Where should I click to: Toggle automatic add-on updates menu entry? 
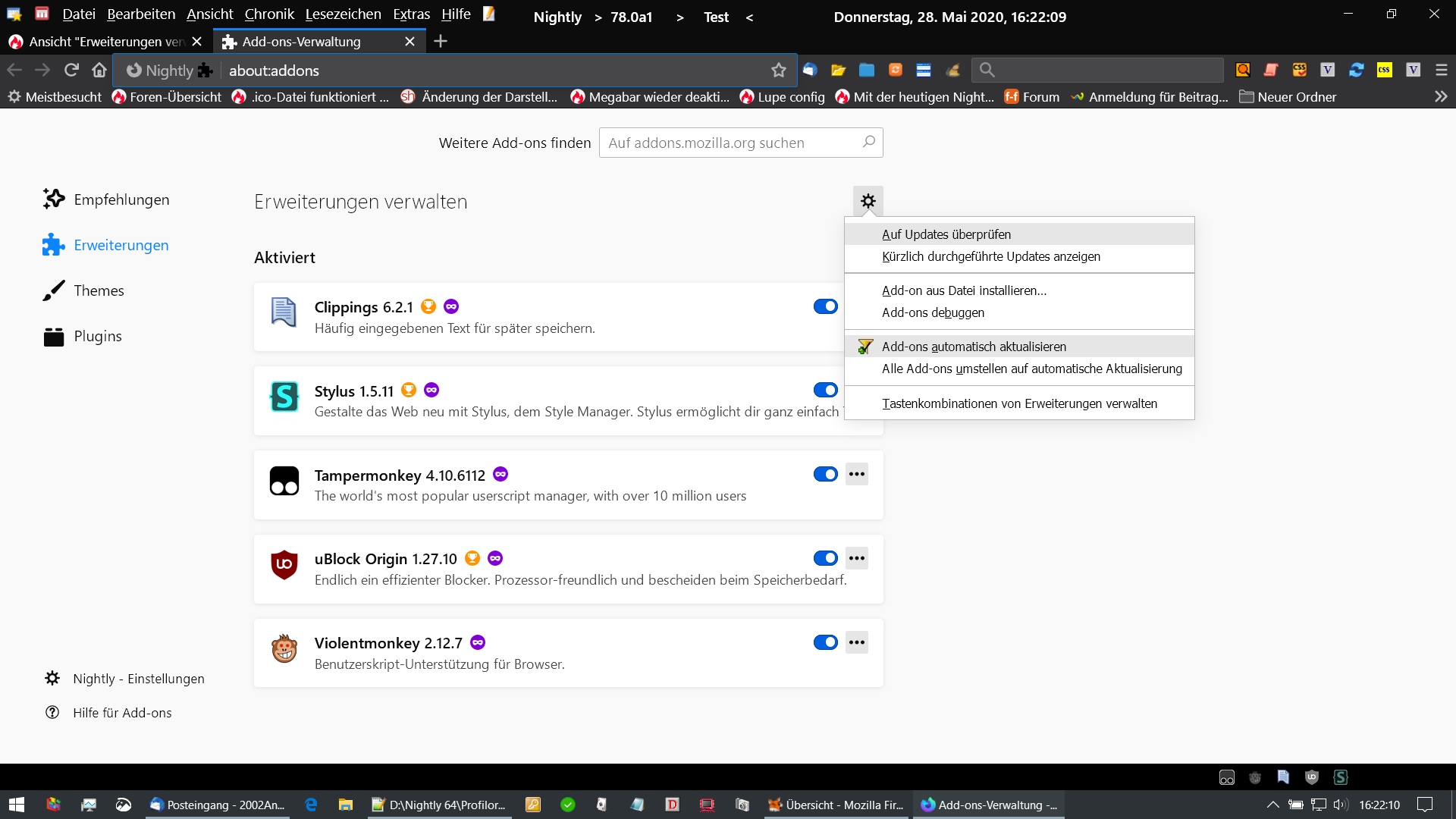pos(973,347)
